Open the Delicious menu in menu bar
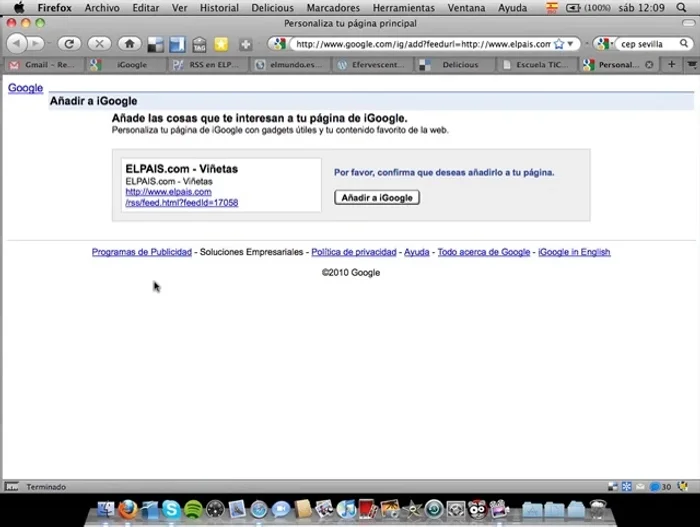Image resolution: width=700 pixels, height=527 pixels. [x=272, y=8]
